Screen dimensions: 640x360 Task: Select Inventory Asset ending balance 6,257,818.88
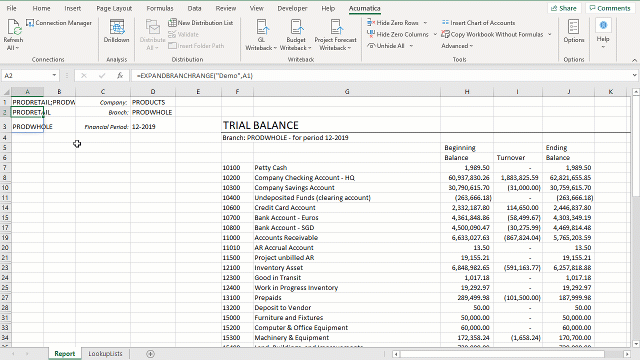[x=568, y=268]
